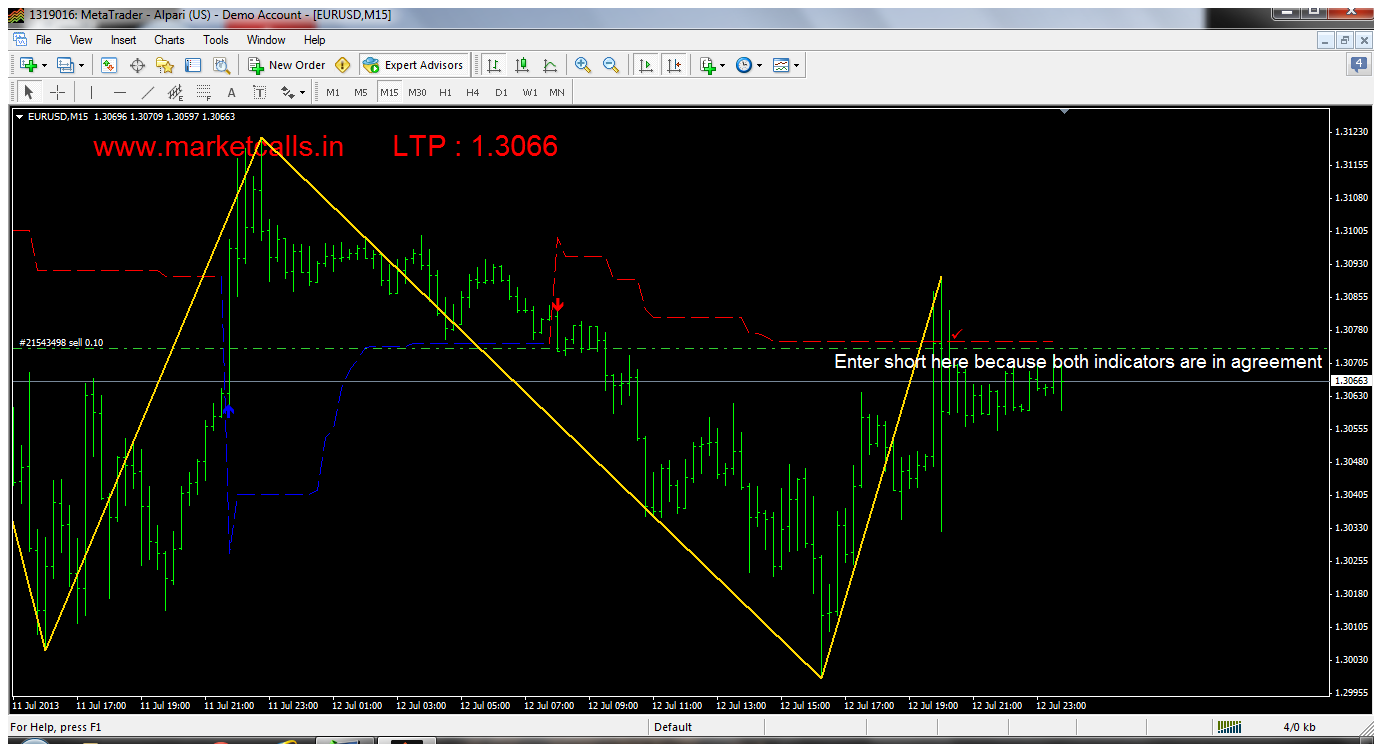Toggle the Expert Advisors button

point(413,65)
